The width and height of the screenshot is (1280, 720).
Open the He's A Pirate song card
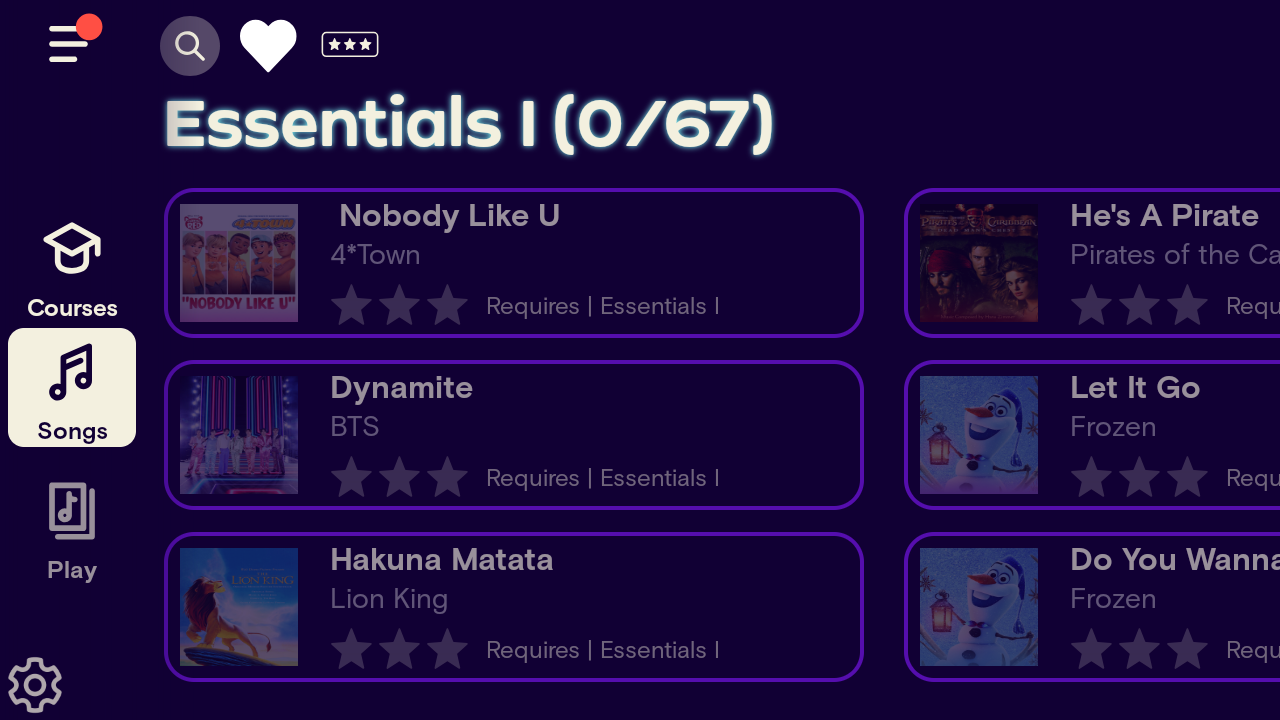click(x=1092, y=263)
